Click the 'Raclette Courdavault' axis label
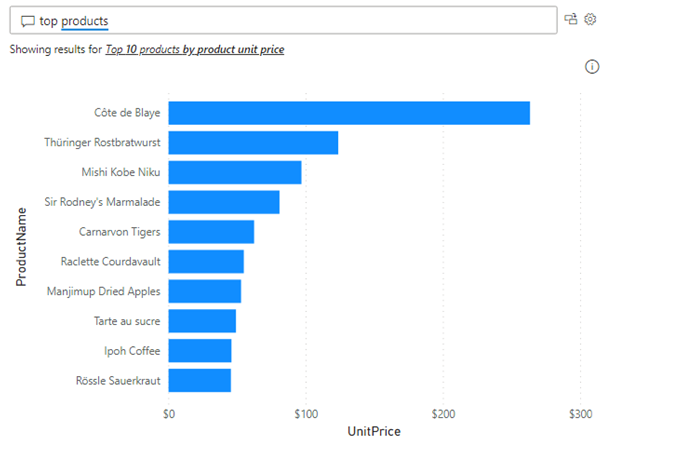The height and width of the screenshot is (449, 676). pyautogui.click(x=110, y=262)
